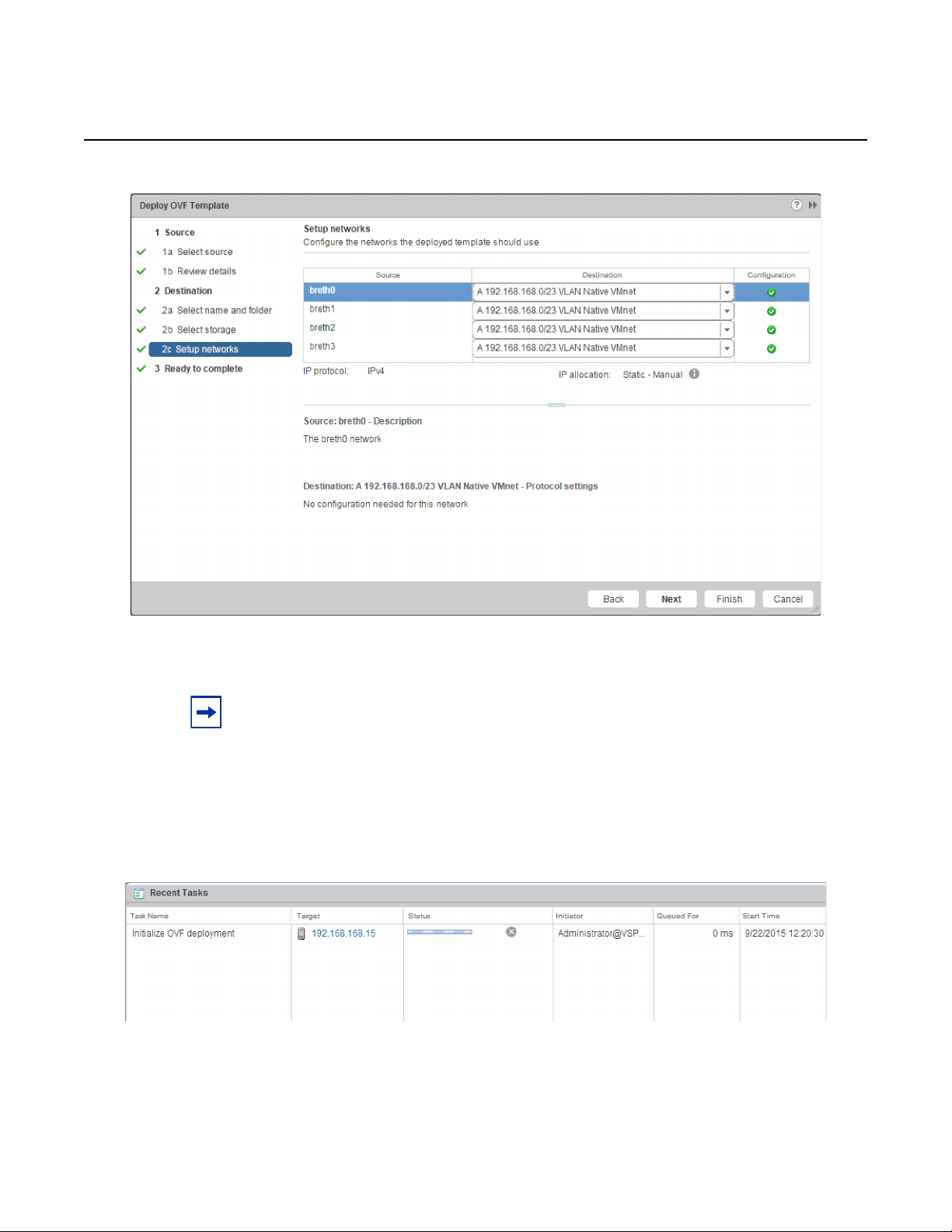This screenshot has width=952, height=1232.
Task: Open the help question-mark icon in Deploy OVF Template
Action: pyautogui.click(x=797, y=205)
